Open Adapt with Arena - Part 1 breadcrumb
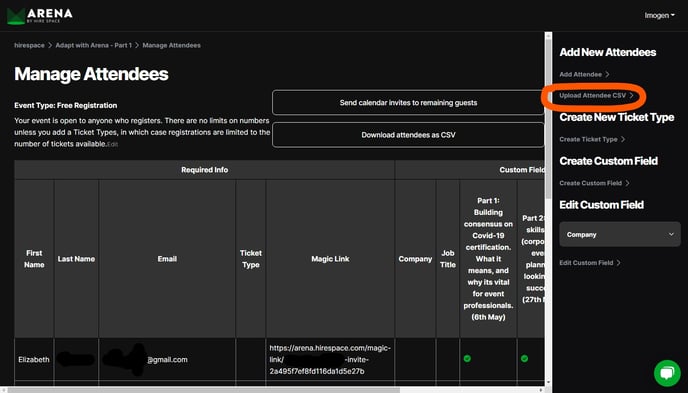The image size is (688, 393). click(93, 45)
